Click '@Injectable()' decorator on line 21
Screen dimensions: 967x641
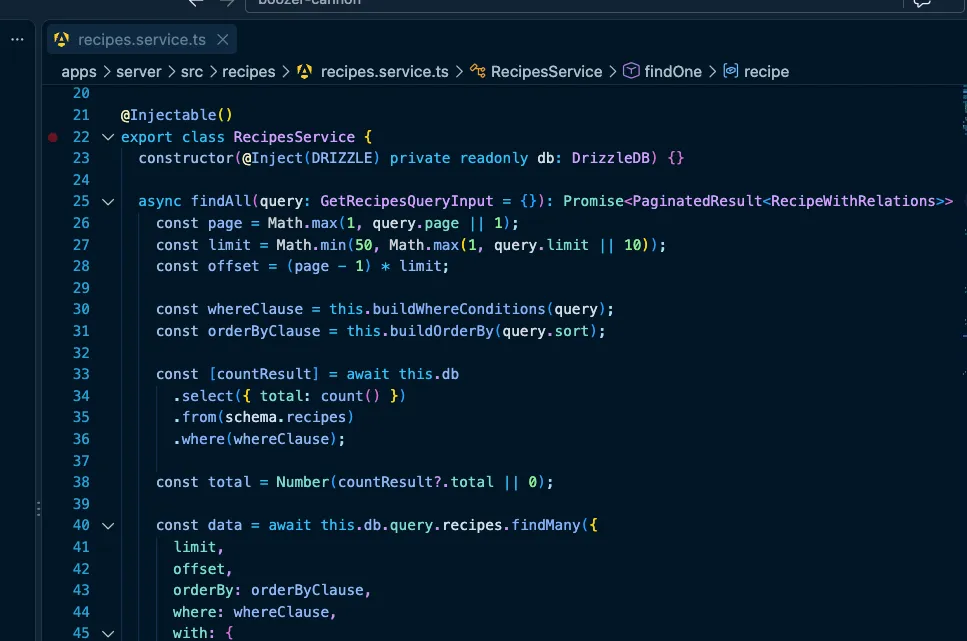pos(176,115)
